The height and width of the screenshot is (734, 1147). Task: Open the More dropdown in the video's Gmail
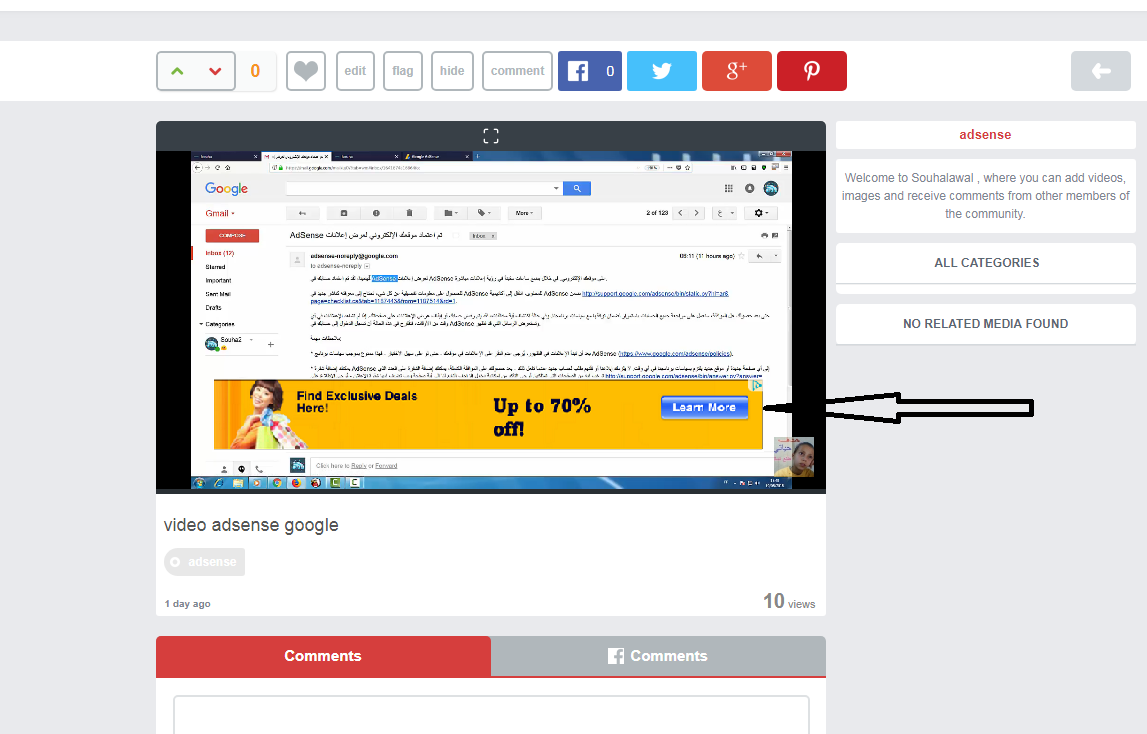[x=524, y=213]
